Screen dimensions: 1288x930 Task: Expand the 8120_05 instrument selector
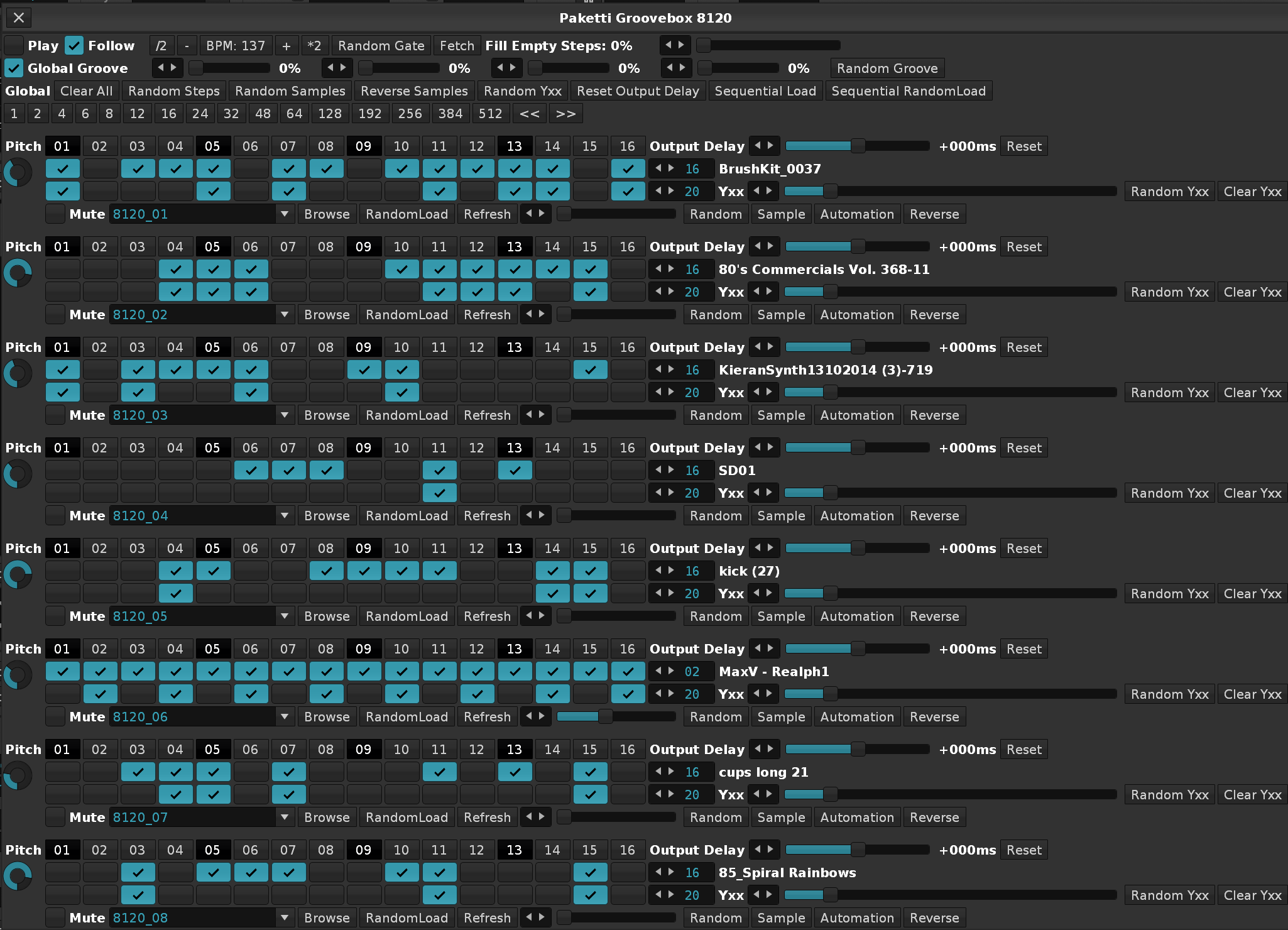(x=285, y=616)
